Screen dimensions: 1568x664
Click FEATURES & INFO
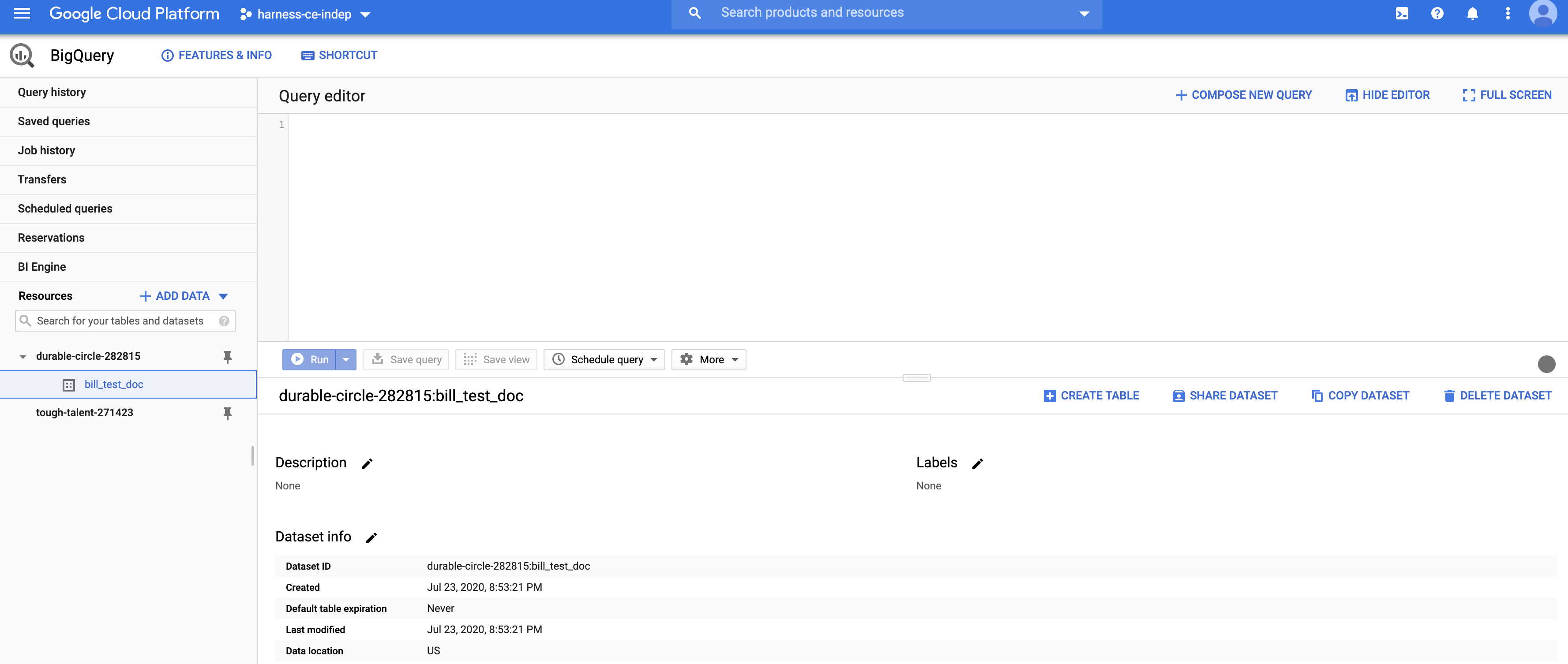pyautogui.click(x=217, y=56)
